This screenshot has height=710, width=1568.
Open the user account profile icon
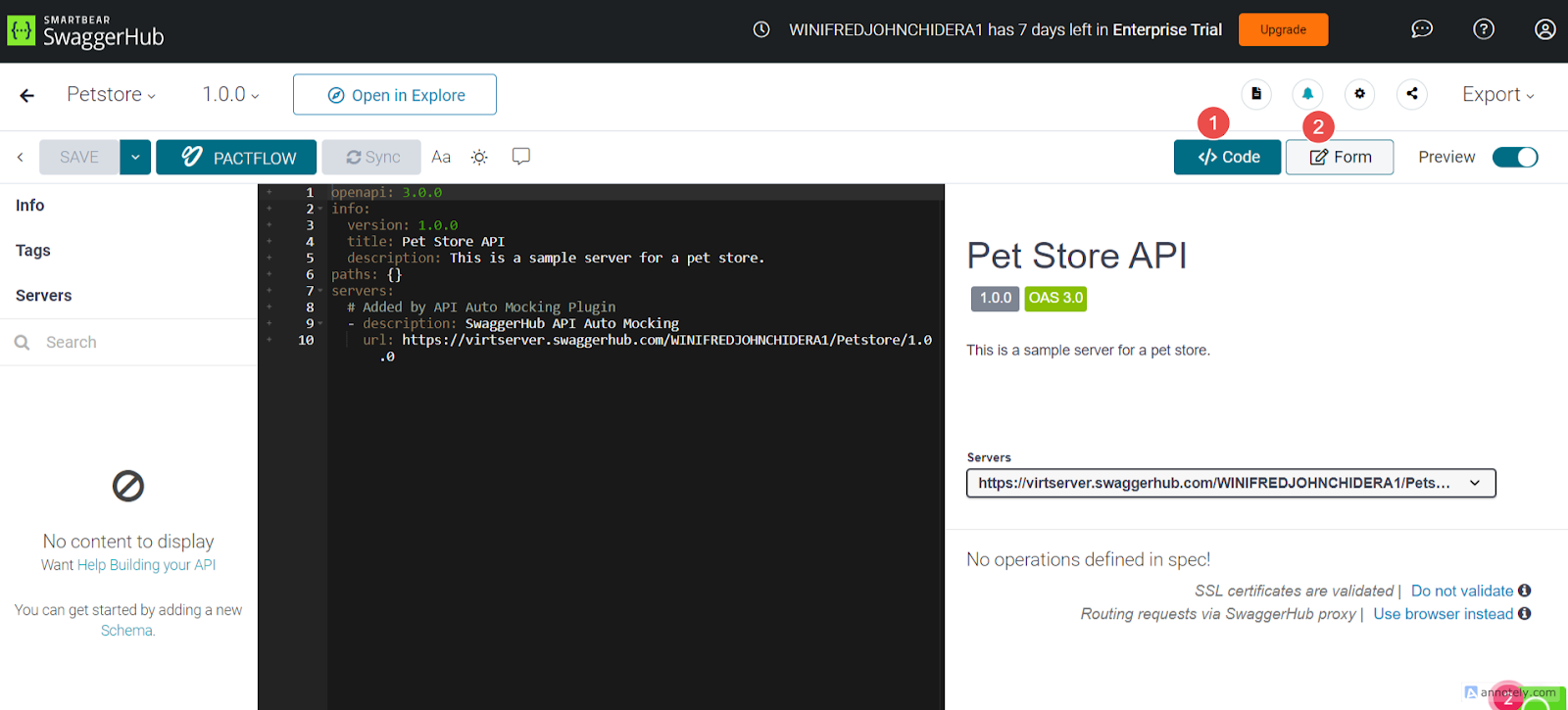coord(1544,29)
